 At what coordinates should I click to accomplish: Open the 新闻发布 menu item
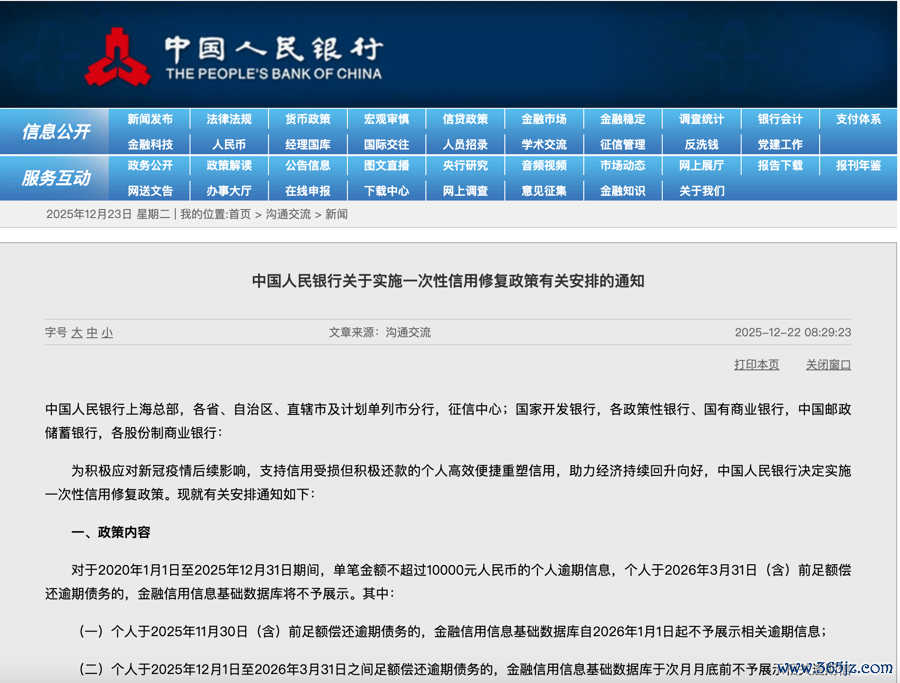[x=150, y=119]
